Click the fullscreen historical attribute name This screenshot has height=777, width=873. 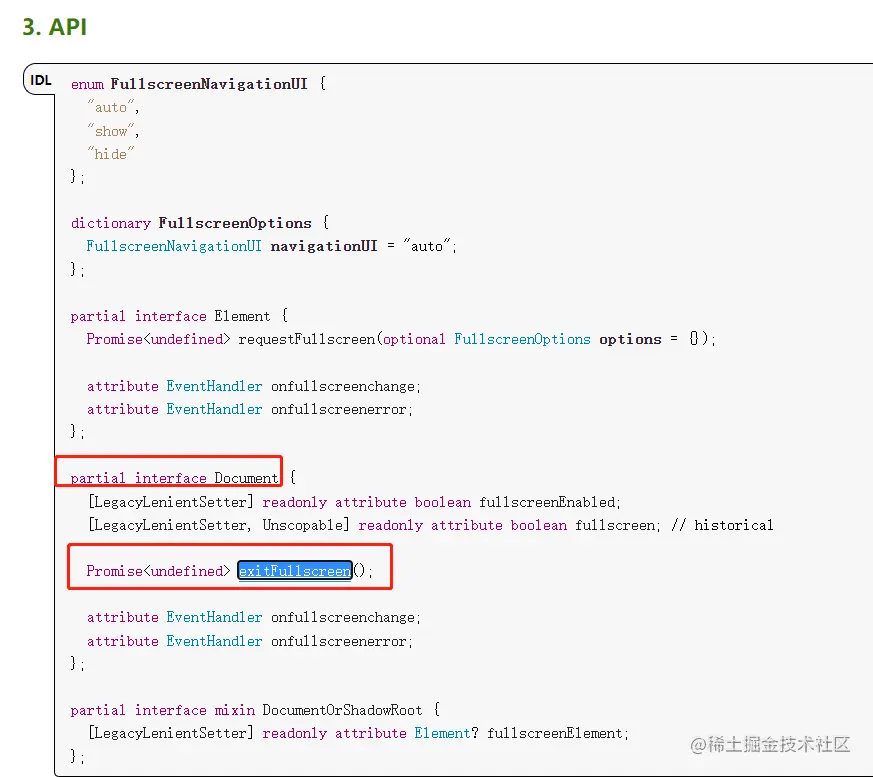(x=615, y=525)
